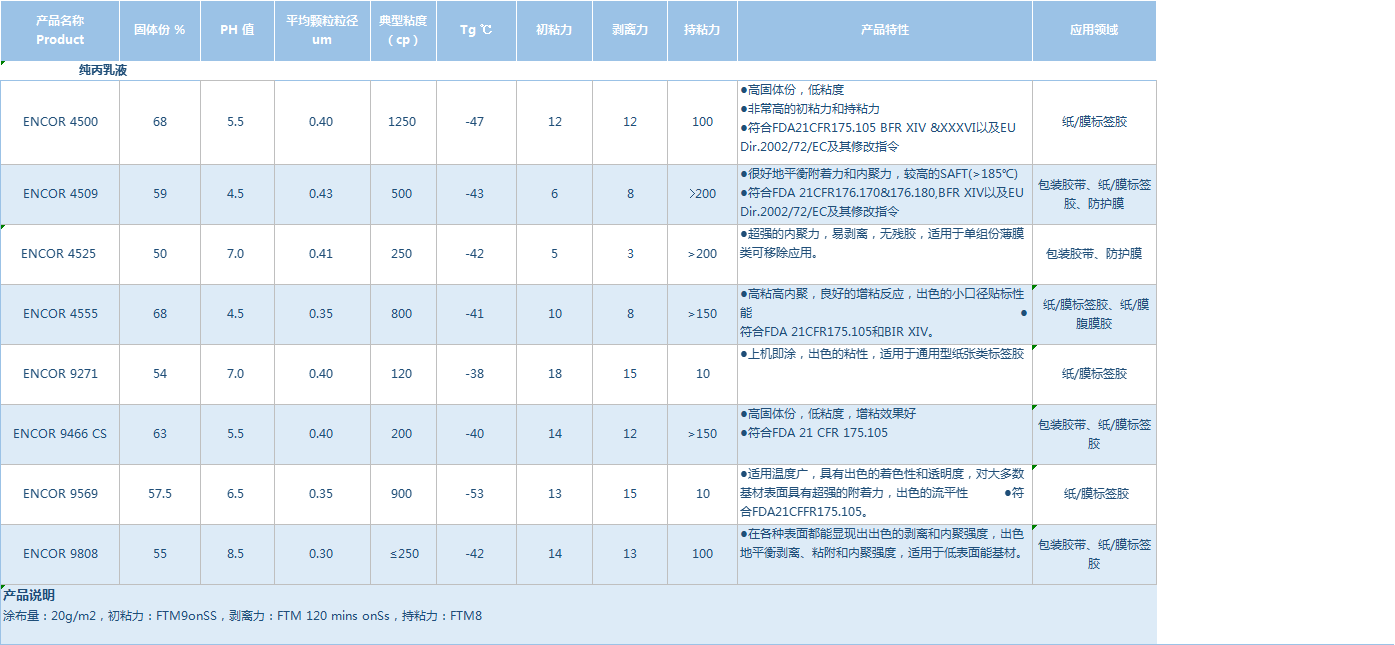Screen dimensions: 1395x645
Task: Click the 涂布量：20g/m2 test conditions note
Action: click(242, 616)
